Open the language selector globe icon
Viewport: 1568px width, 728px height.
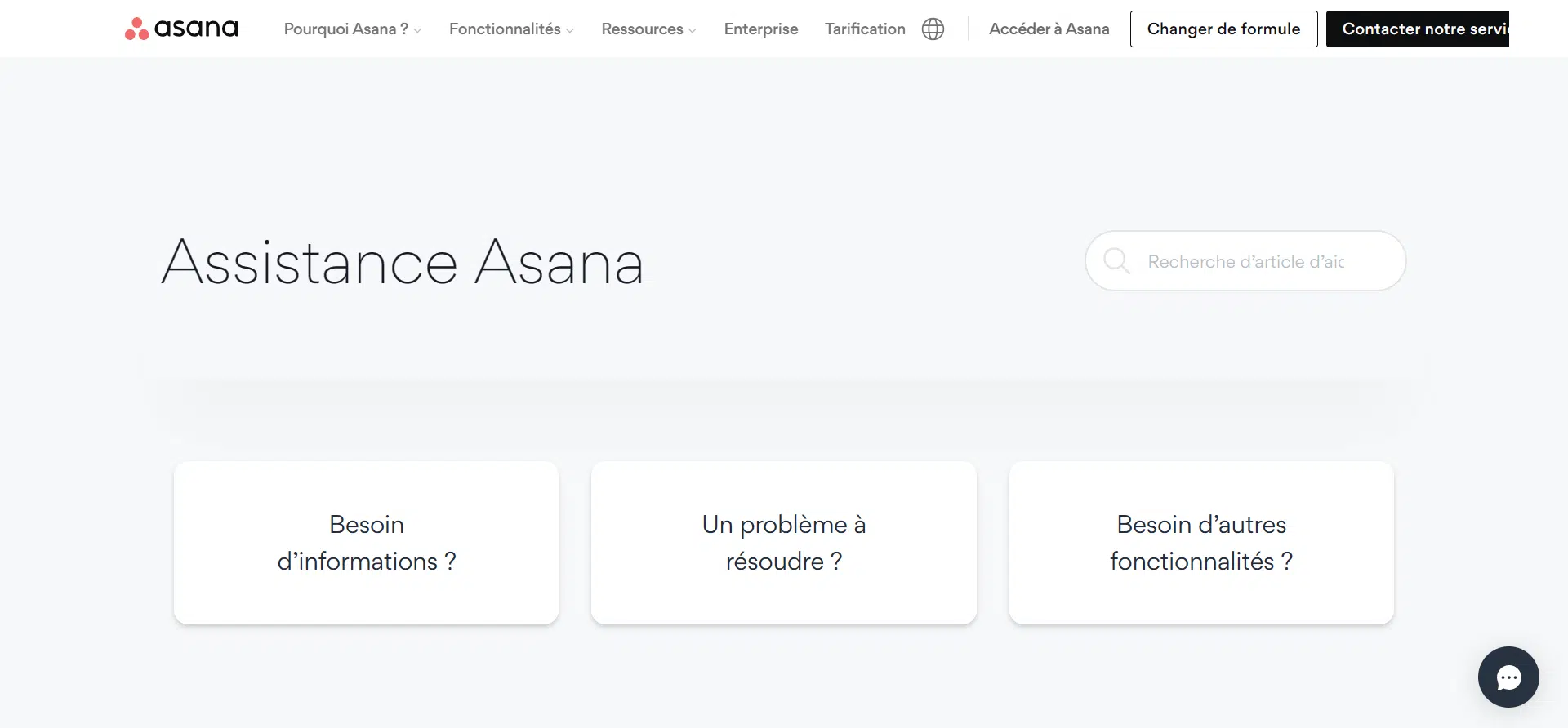pyautogui.click(x=933, y=29)
